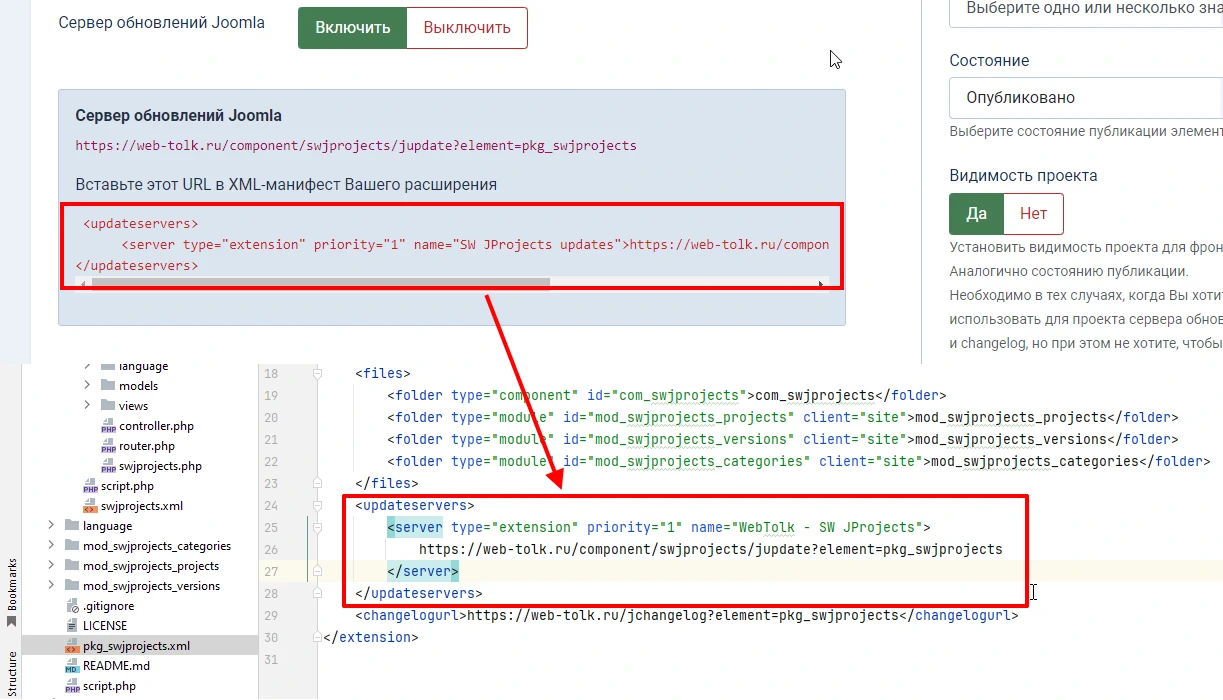This screenshot has height=700, width=1223.
Task: Click the LICENSE file icon
Action: pyautogui.click(x=73, y=626)
